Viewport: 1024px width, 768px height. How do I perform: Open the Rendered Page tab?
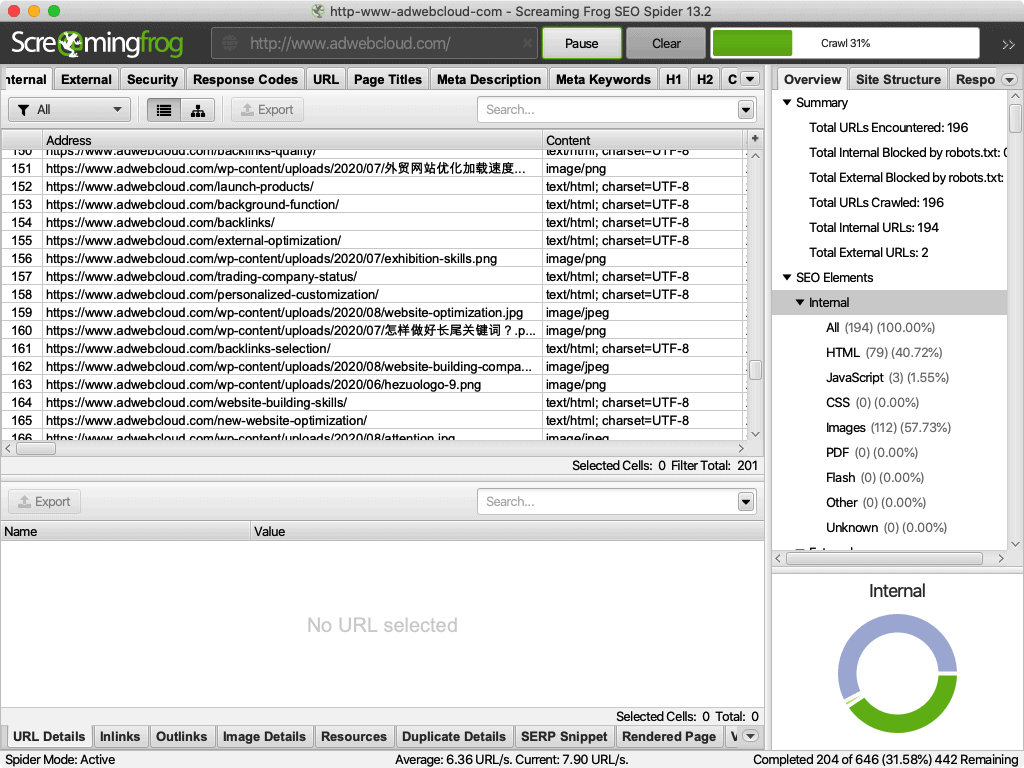click(x=669, y=736)
